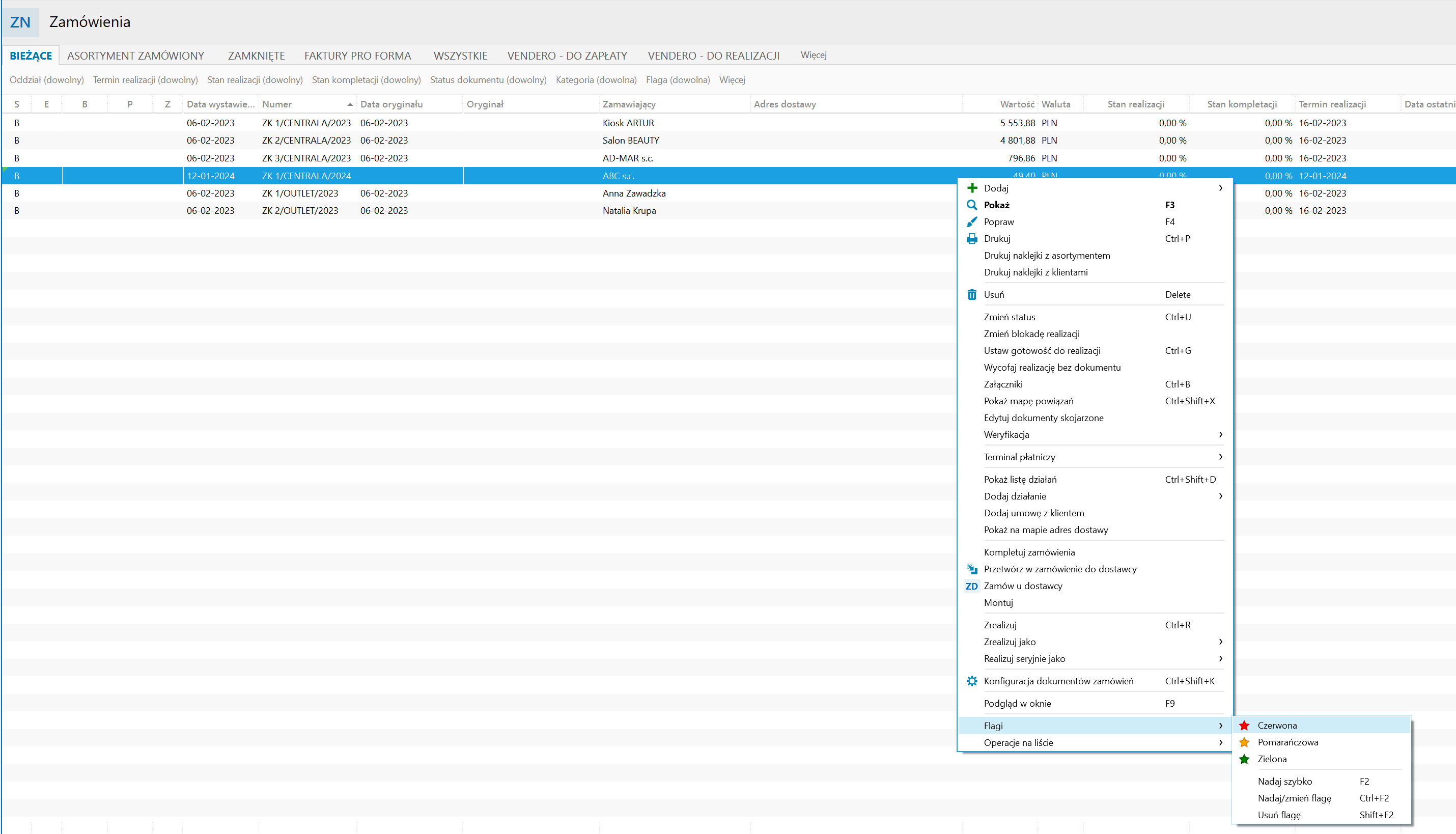This screenshot has width=1456, height=834.
Task: Open the Status dokumentu (dowolny) filter
Action: tap(488, 79)
